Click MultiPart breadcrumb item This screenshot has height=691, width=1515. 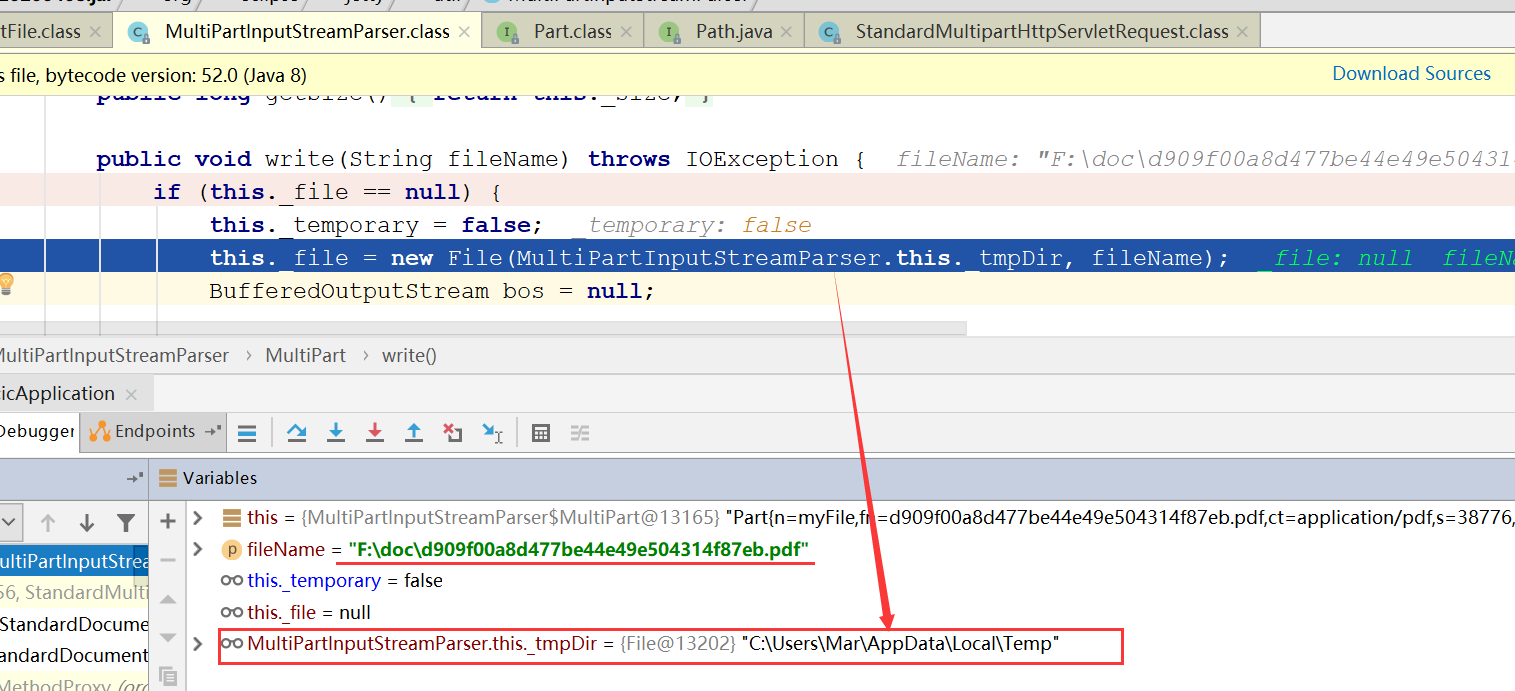[x=305, y=355]
